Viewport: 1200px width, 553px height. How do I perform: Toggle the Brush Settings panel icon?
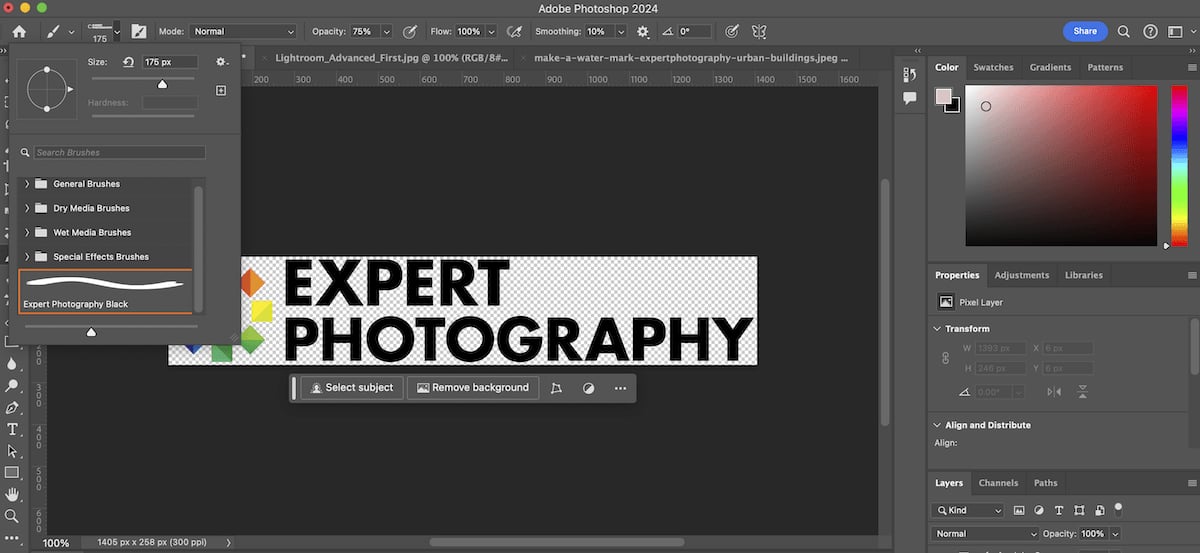click(x=138, y=32)
